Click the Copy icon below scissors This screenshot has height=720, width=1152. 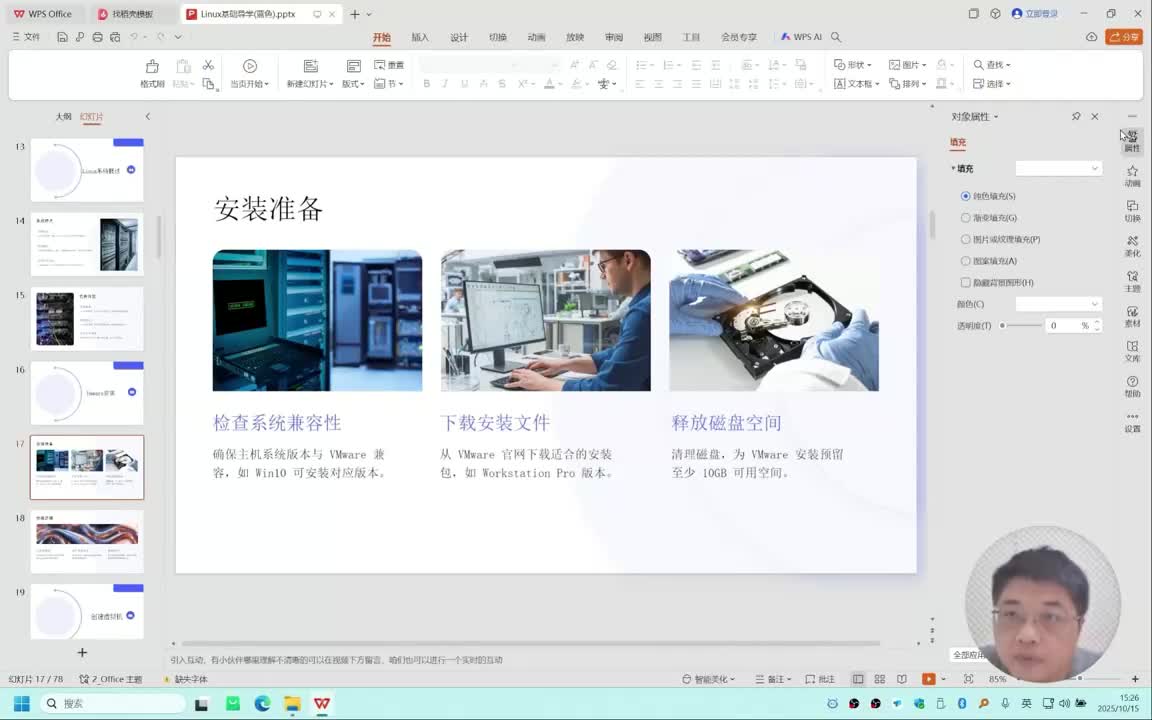coord(209,84)
